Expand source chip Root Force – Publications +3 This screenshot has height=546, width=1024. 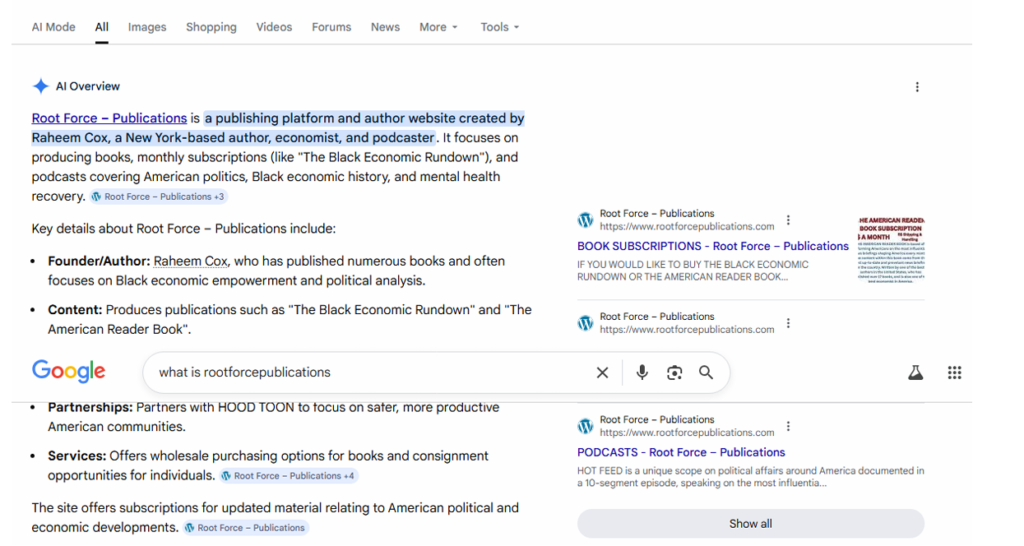point(158,197)
